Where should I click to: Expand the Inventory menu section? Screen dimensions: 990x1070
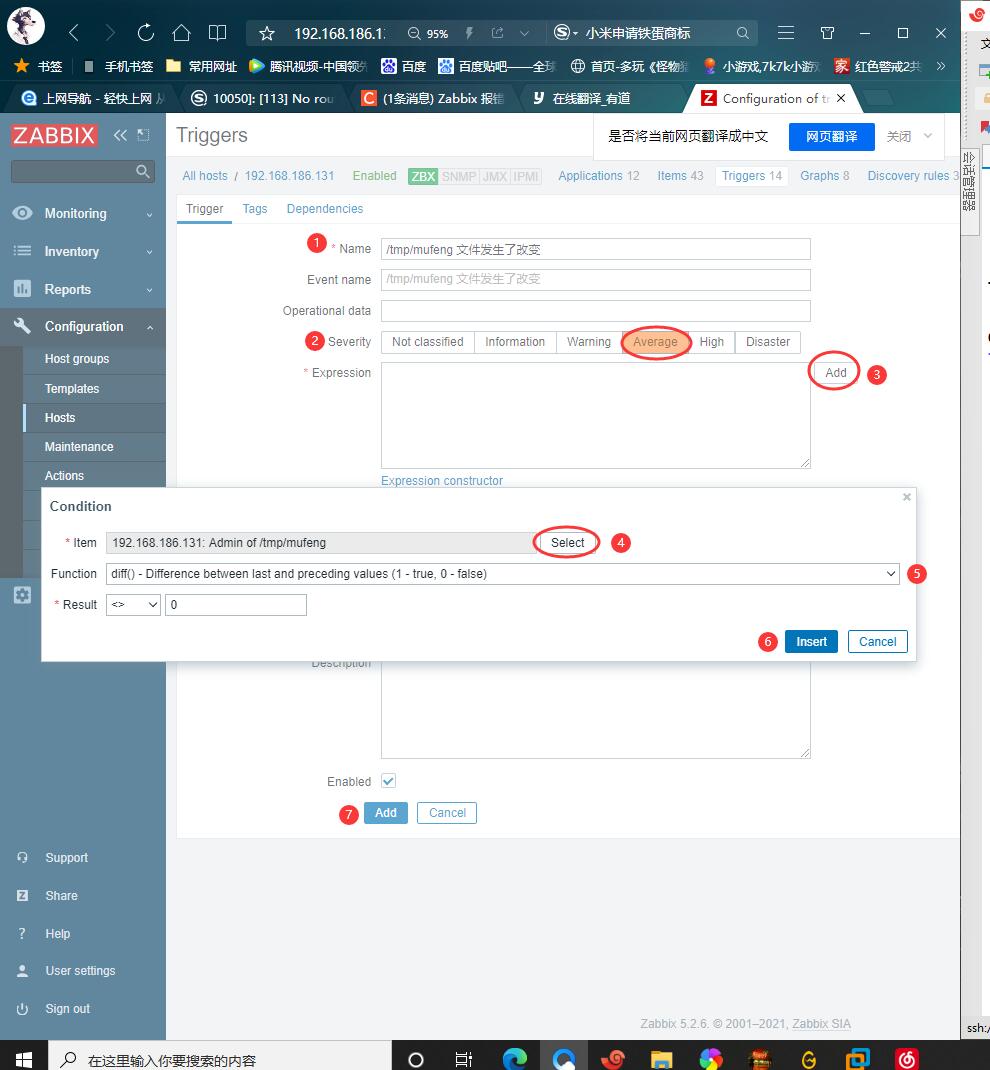click(149, 252)
